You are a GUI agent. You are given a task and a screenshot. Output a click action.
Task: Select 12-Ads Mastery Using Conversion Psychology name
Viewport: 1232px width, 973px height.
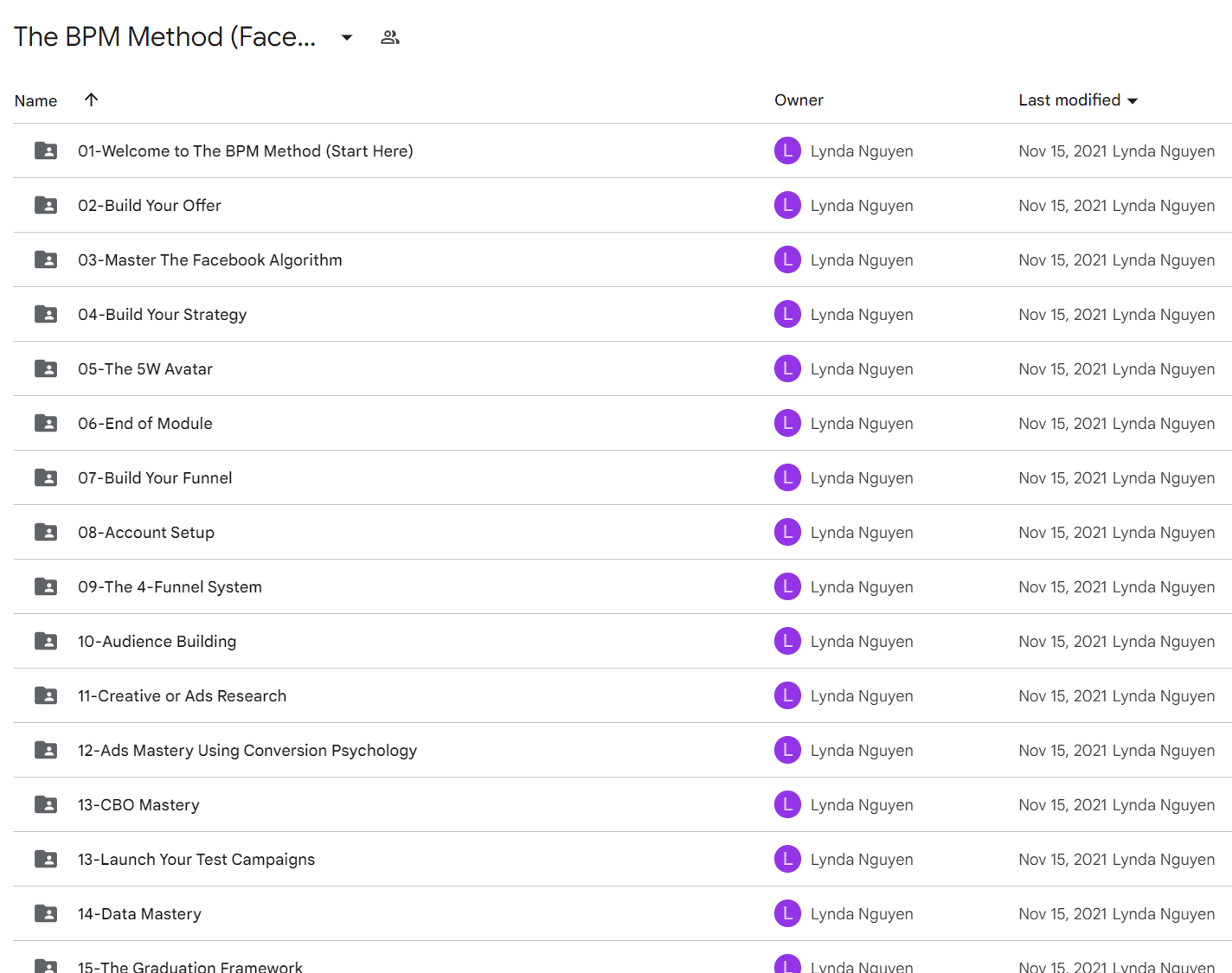point(247,750)
